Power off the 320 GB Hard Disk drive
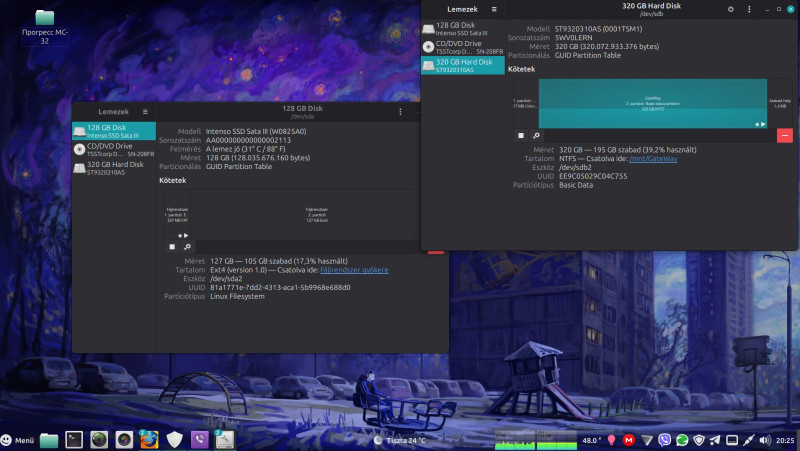 tap(731, 9)
